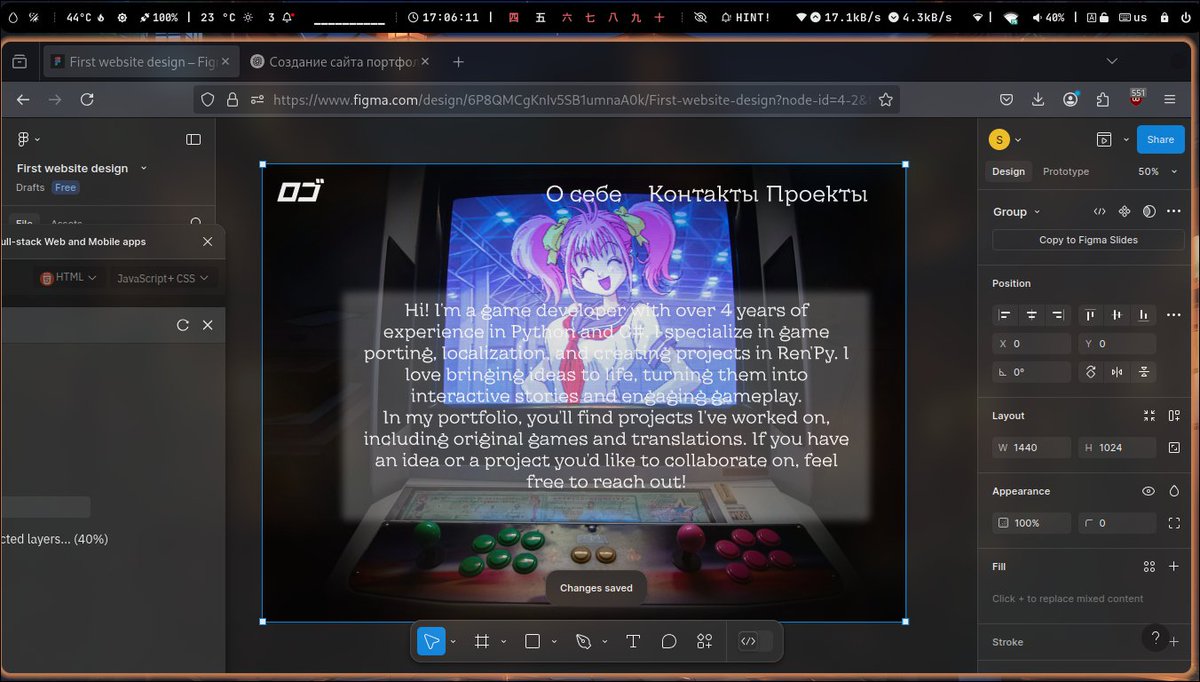
Task: Open the HTML framework dropdown
Action: pos(68,278)
